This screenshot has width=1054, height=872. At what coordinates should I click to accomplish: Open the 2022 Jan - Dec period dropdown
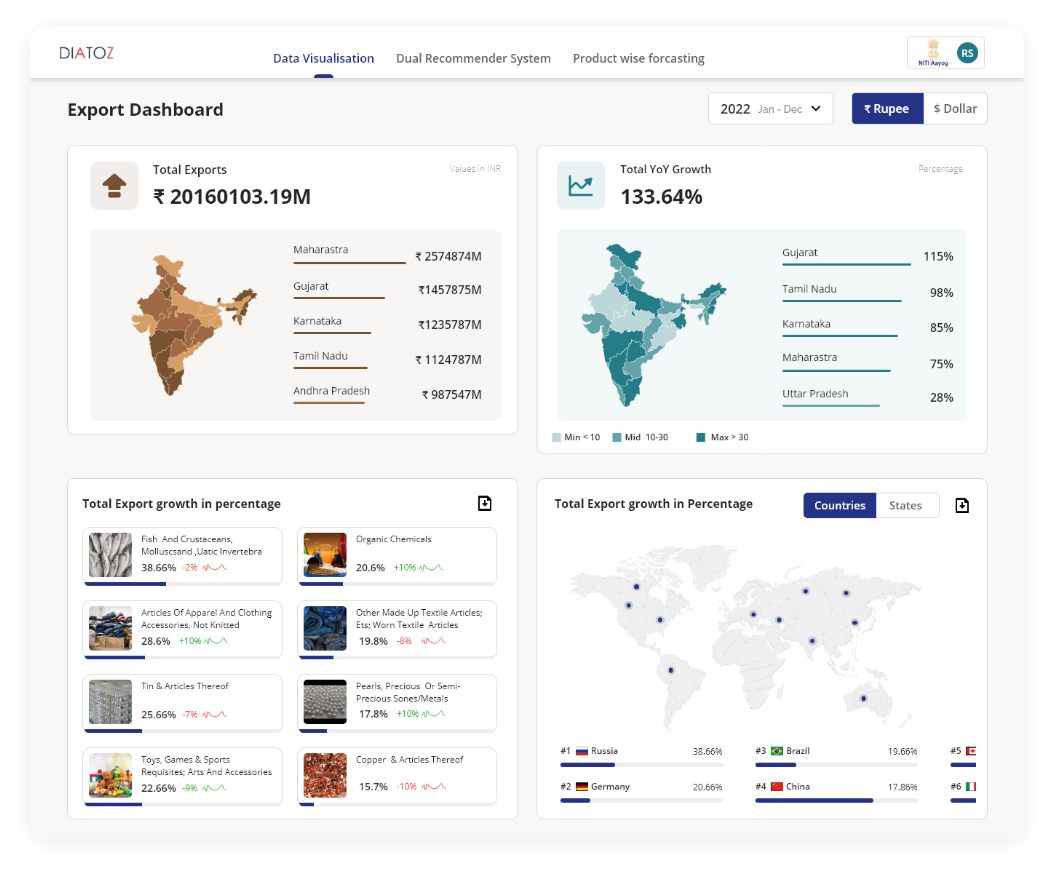770,109
